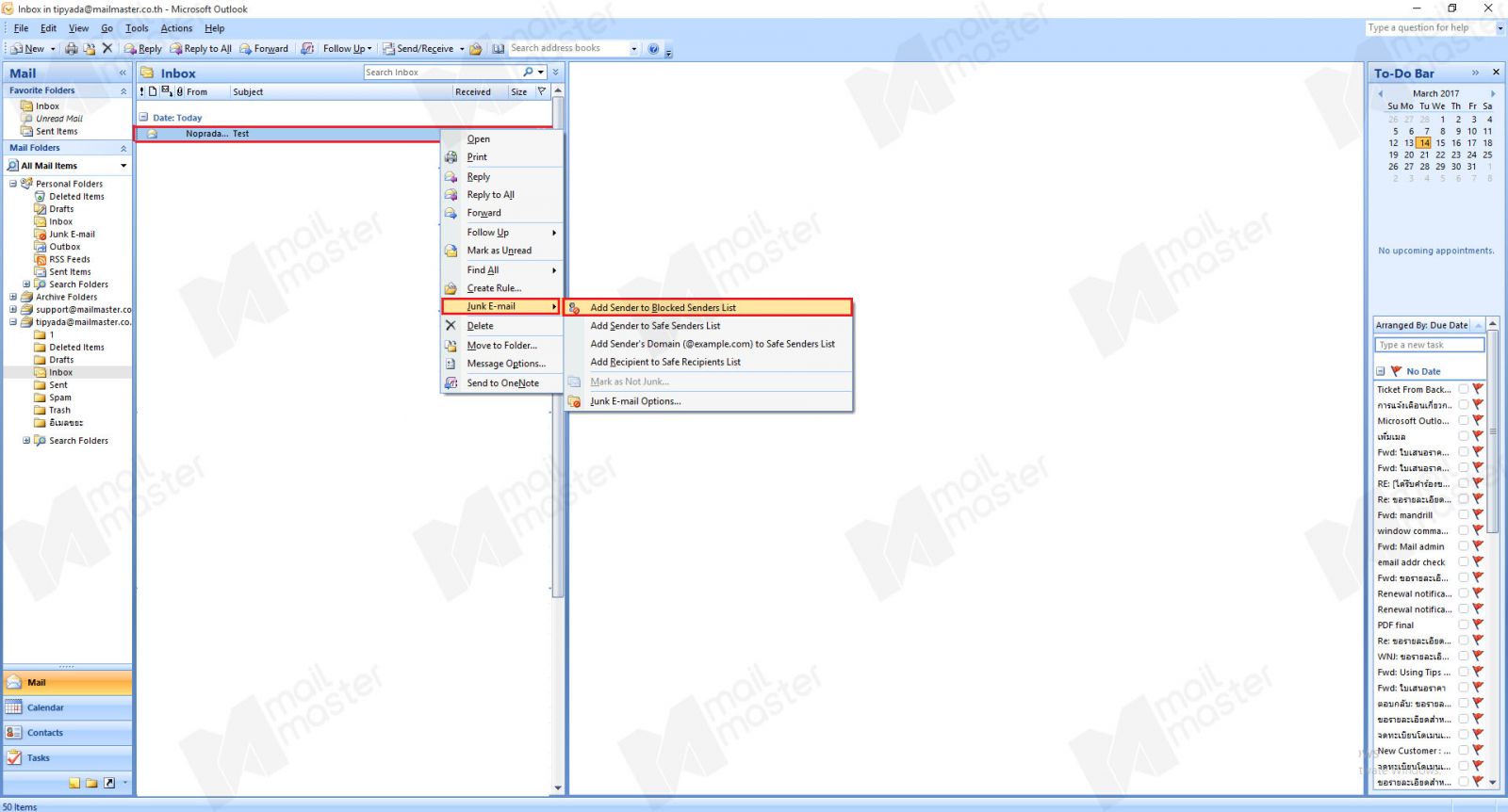The height and width of the screenshot is (812, 1508).
Task: Check complete box for PDF final task
Action: click(1463, 625)
